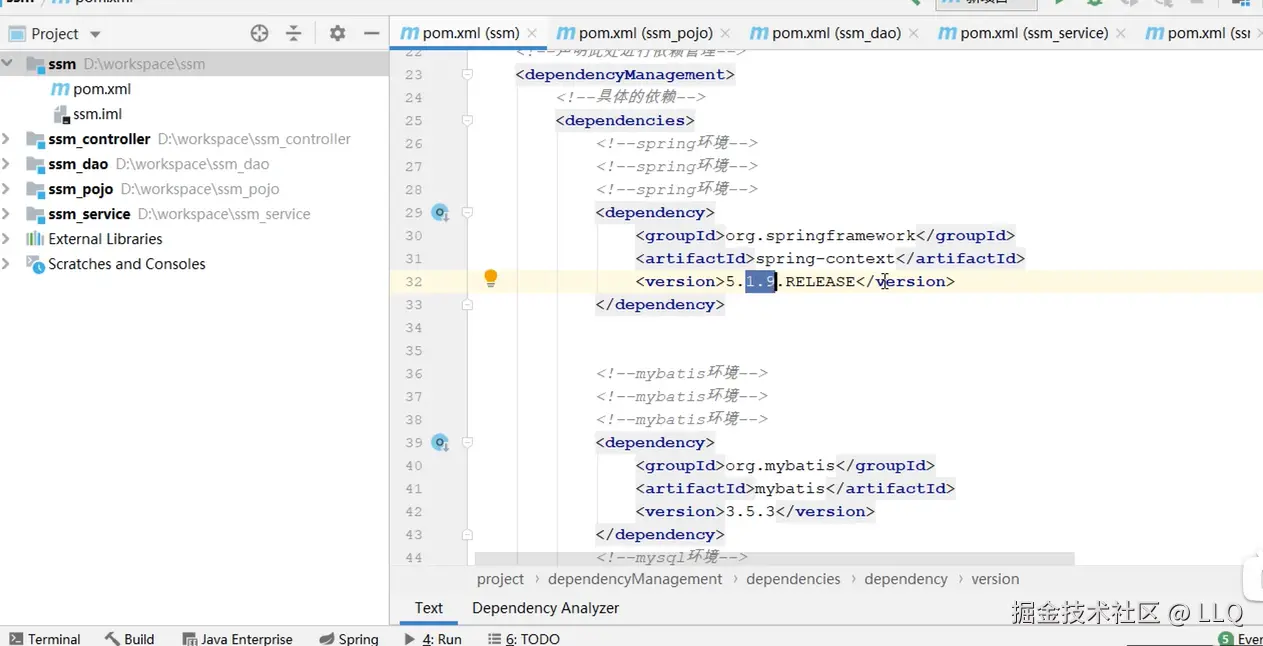Select Scratches and Consoles in the tree
Screen dimensions: 1263x646
(x=194, y=264)
